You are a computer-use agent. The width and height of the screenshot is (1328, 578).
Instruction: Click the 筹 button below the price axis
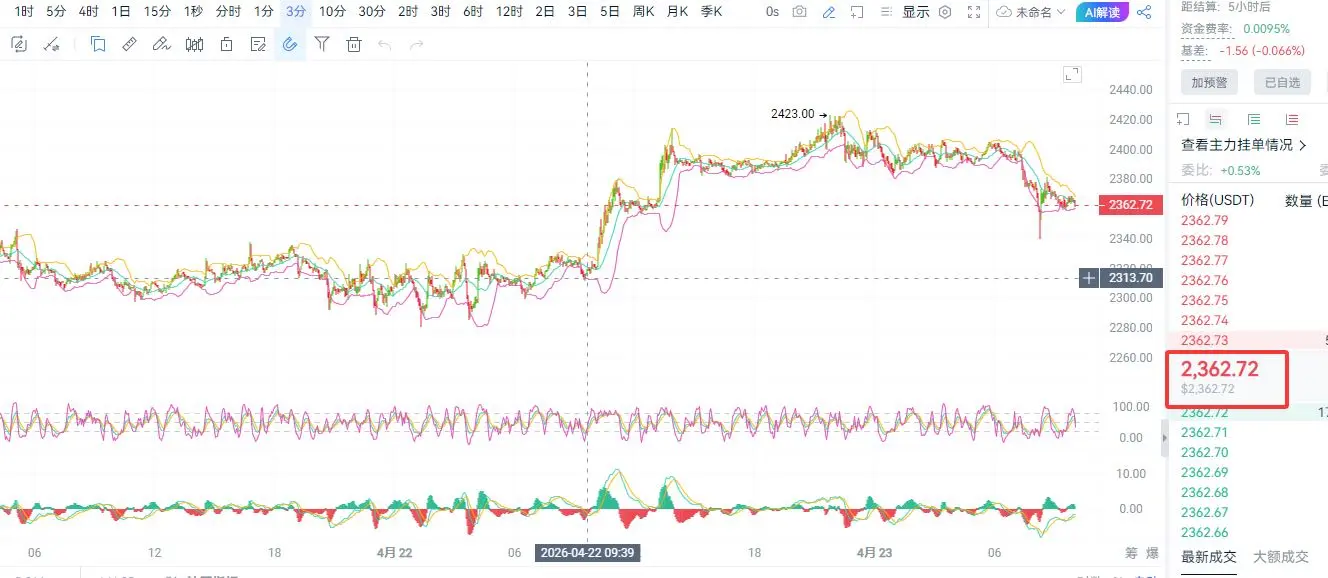pos(1130,552)
